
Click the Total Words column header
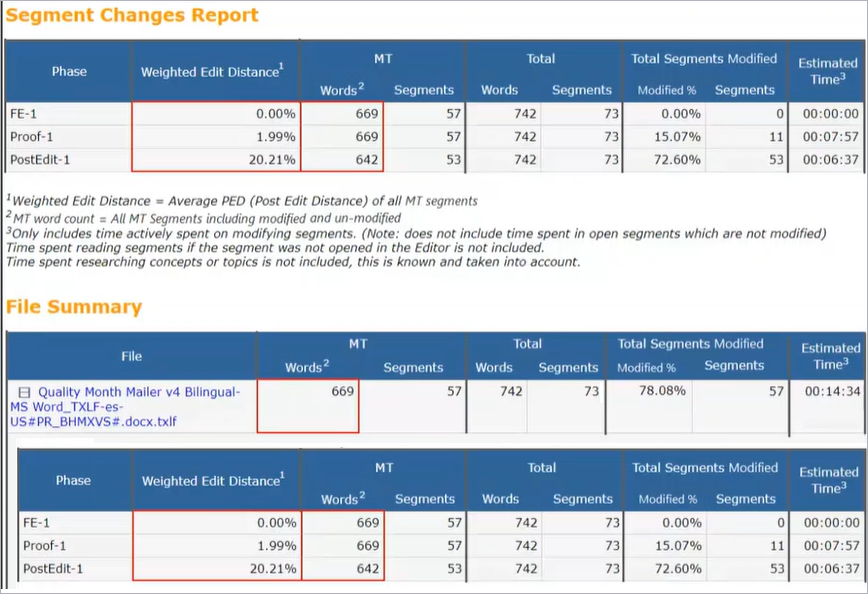499,89
